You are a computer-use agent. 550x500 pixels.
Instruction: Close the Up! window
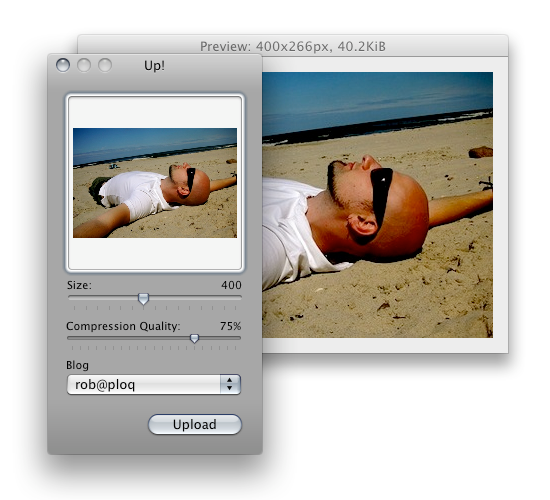point(63,65)
